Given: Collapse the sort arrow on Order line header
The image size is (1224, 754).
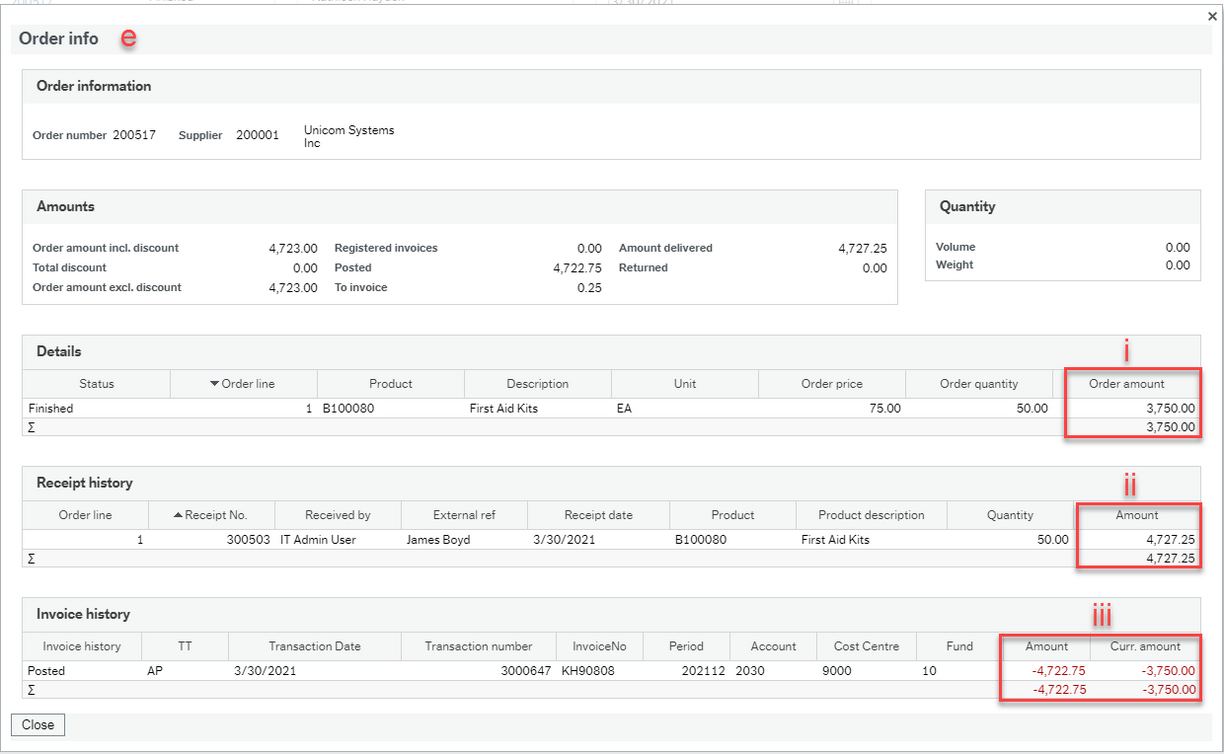Looking at the screenshot, I should [214, 383].
